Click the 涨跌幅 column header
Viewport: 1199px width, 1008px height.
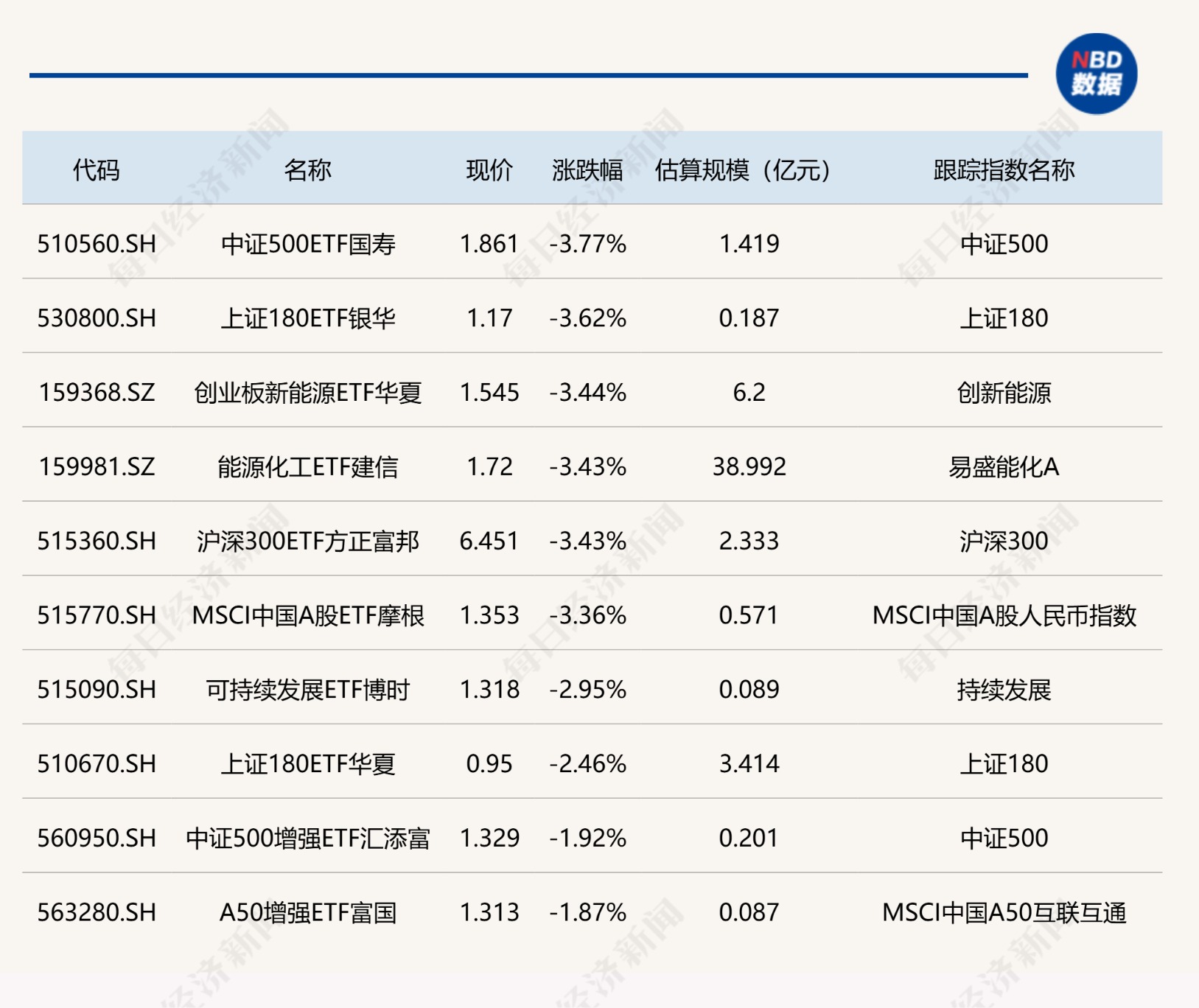587,170
